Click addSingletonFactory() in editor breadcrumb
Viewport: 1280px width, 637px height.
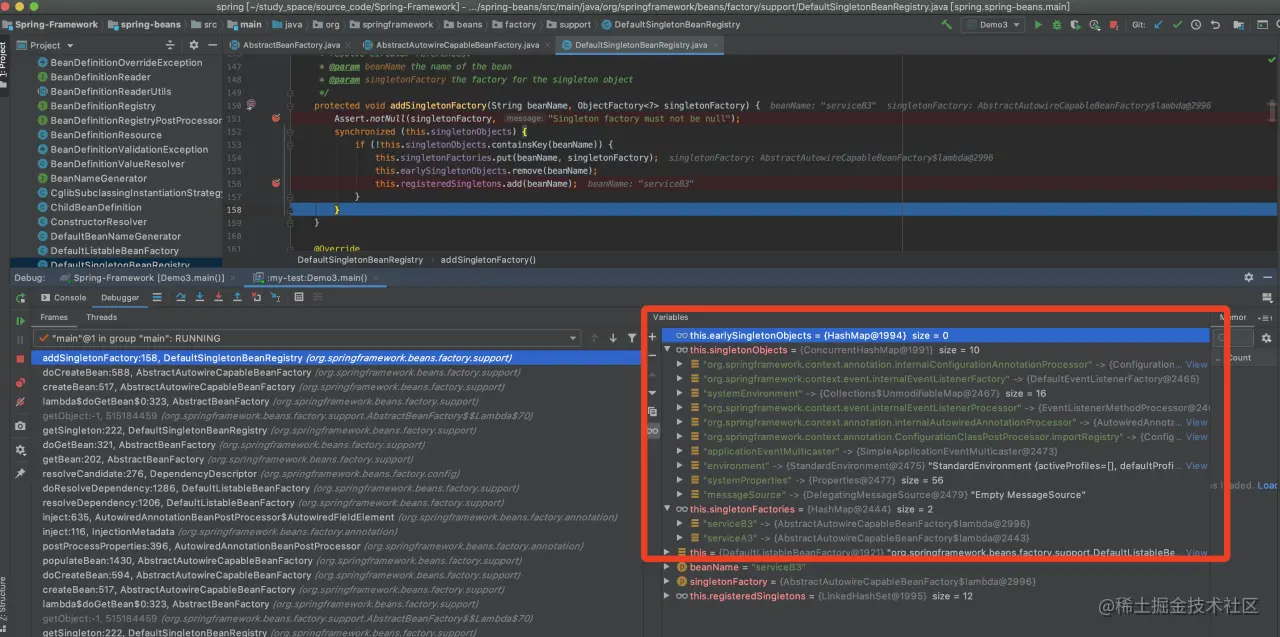(488, 260)
